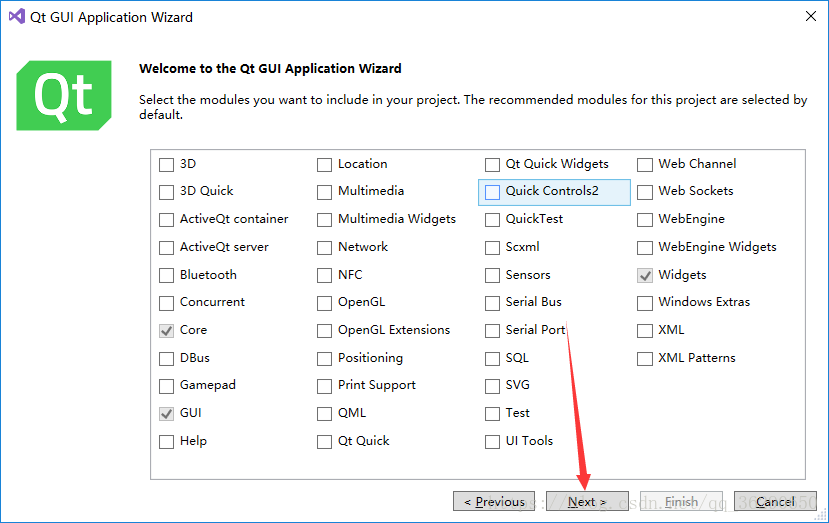Enable the NFC module
This screenshot has height=523, width=829.
click(x=324, y=276)
